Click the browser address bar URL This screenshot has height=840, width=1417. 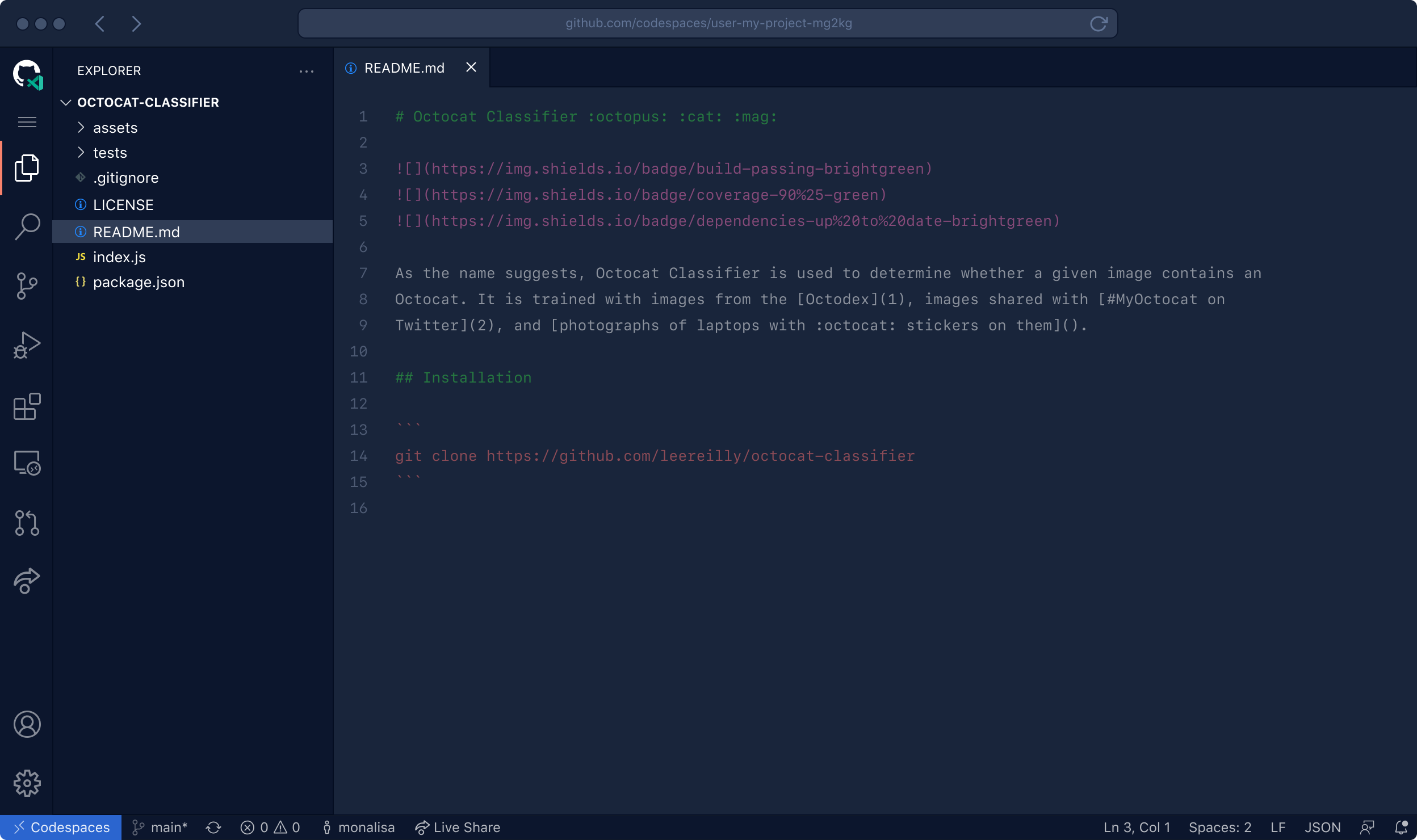[x=708, y=23]
